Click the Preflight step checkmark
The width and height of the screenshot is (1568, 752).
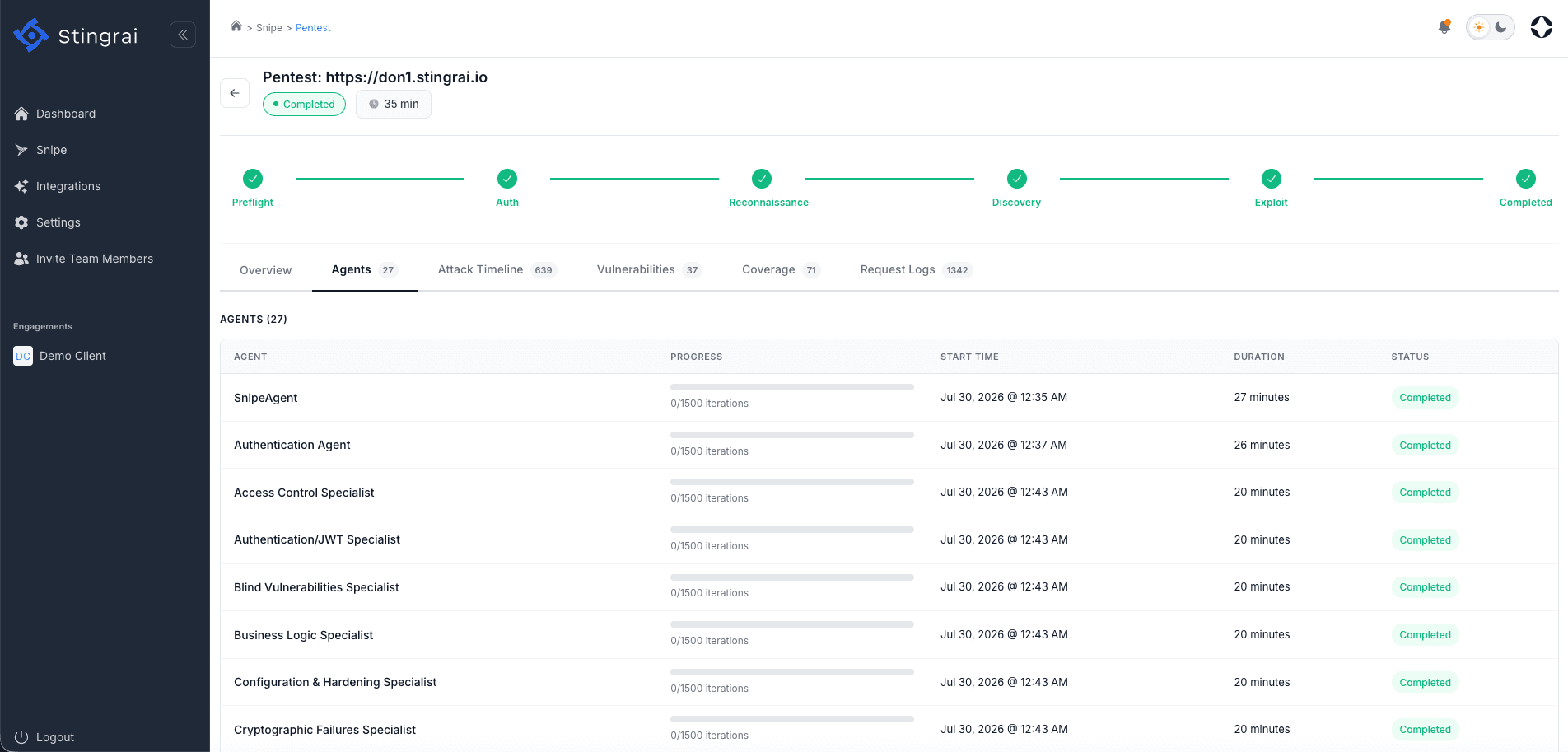[x=253, y=179]
